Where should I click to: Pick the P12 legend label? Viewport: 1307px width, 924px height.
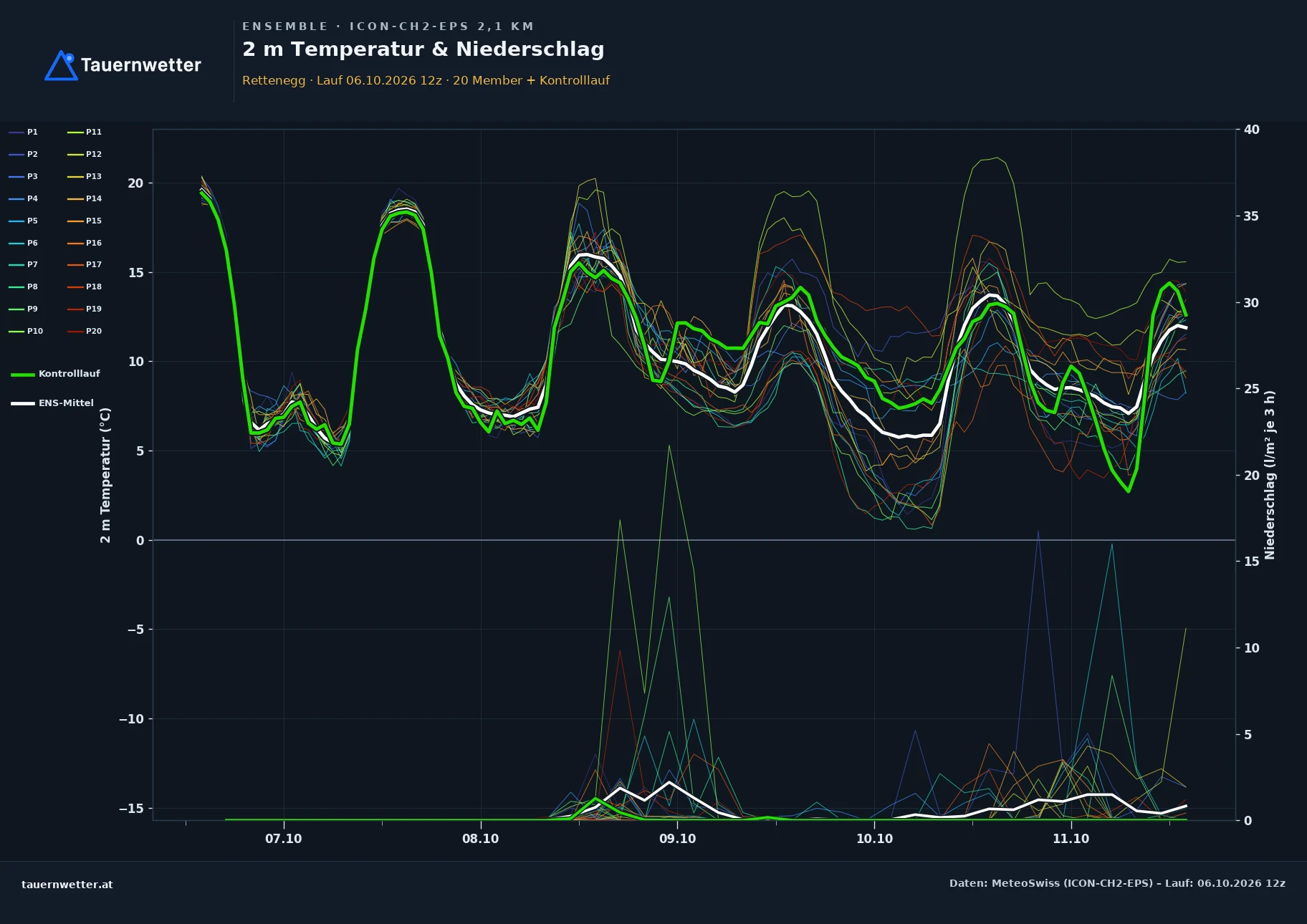pos(85,154)
